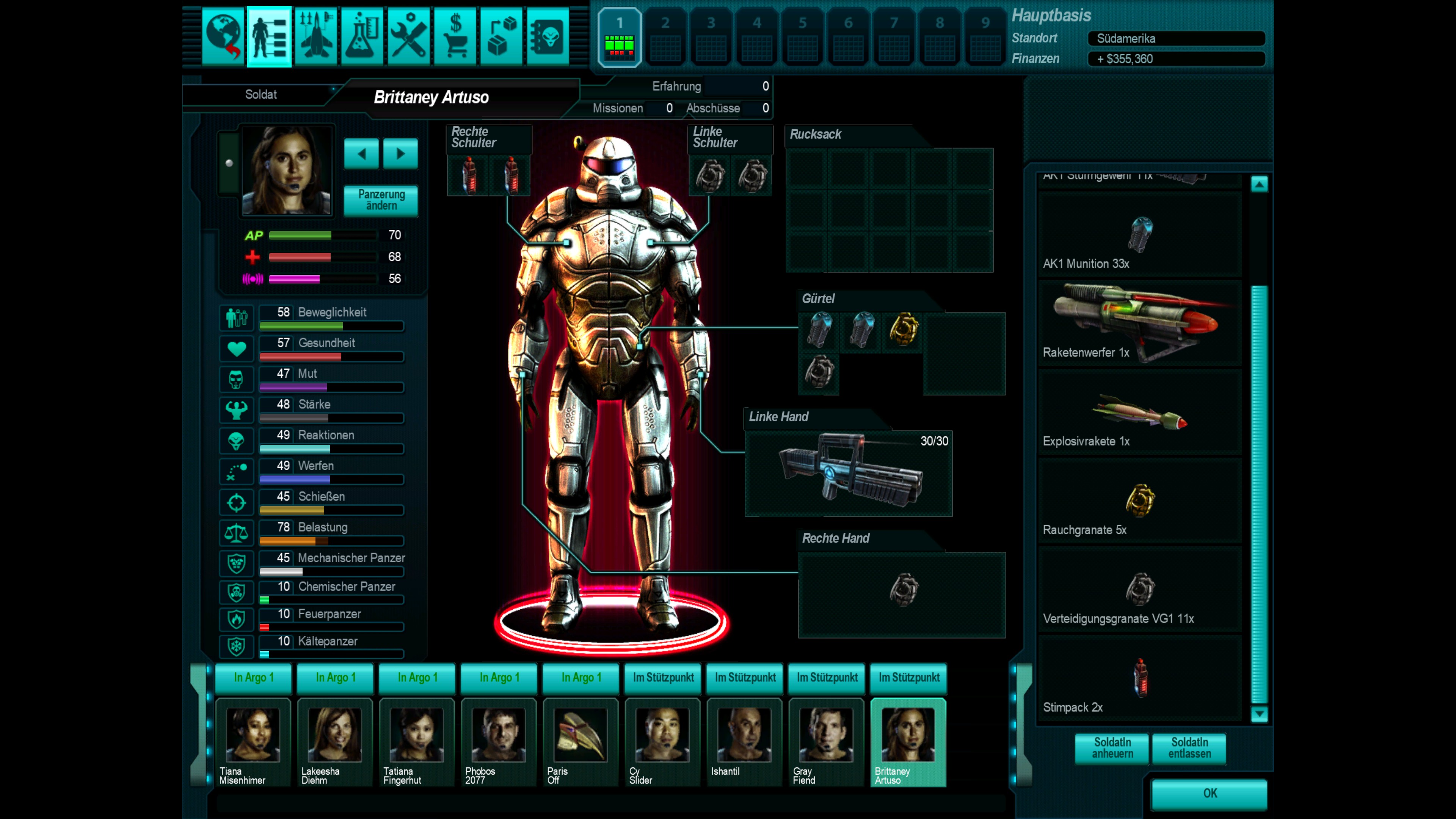Open the wrench and screwdriver workshop icon

pos(409,37)
